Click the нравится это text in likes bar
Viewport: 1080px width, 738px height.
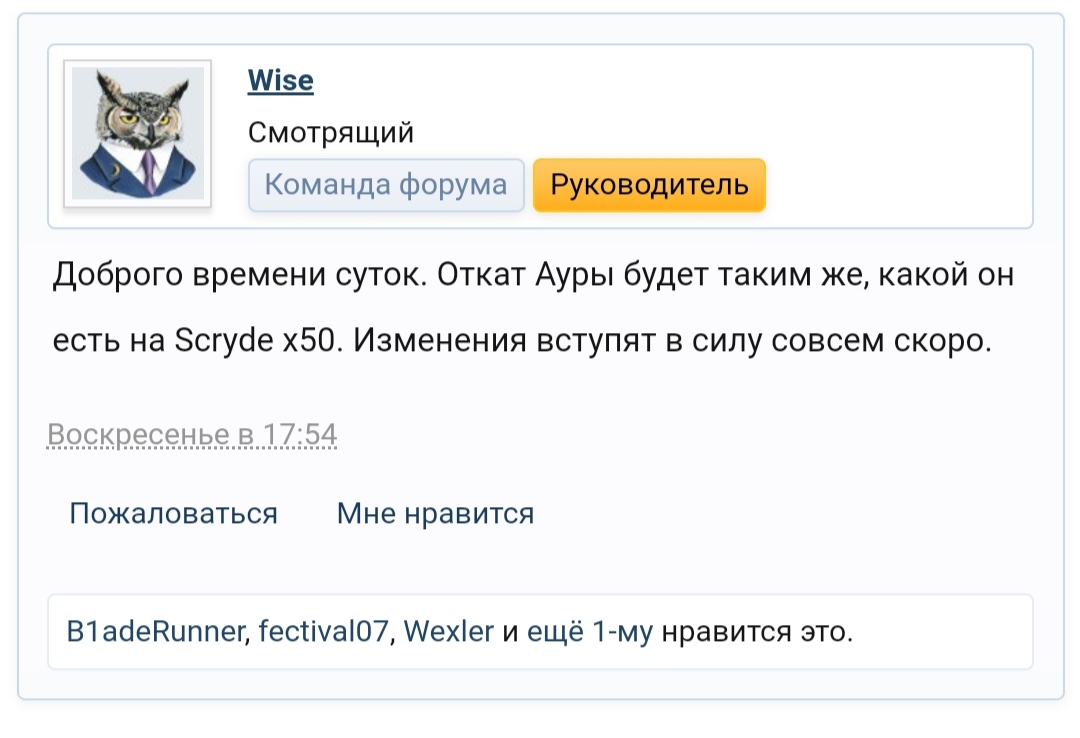point(757,632)
